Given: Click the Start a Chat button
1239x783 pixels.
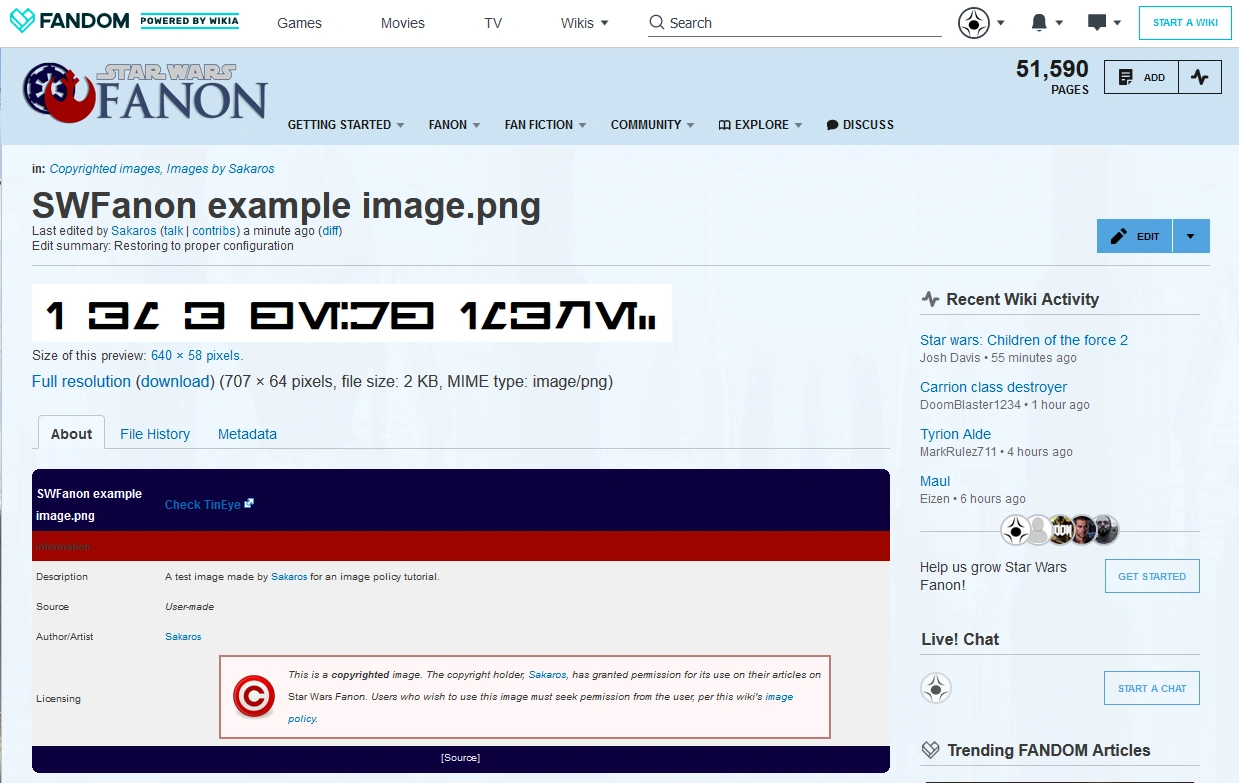Looking at the screenshot, I should tap(1152, 688).
